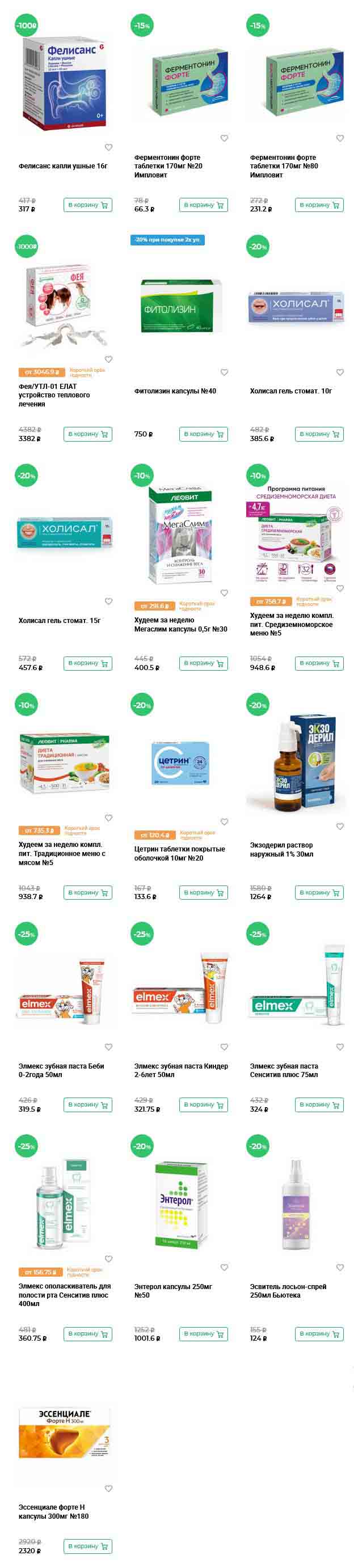Favorite Цетрин таблетки with heart icon
Image resolution: width=354 pixels, height=1568 pixels.
(224, 822)
